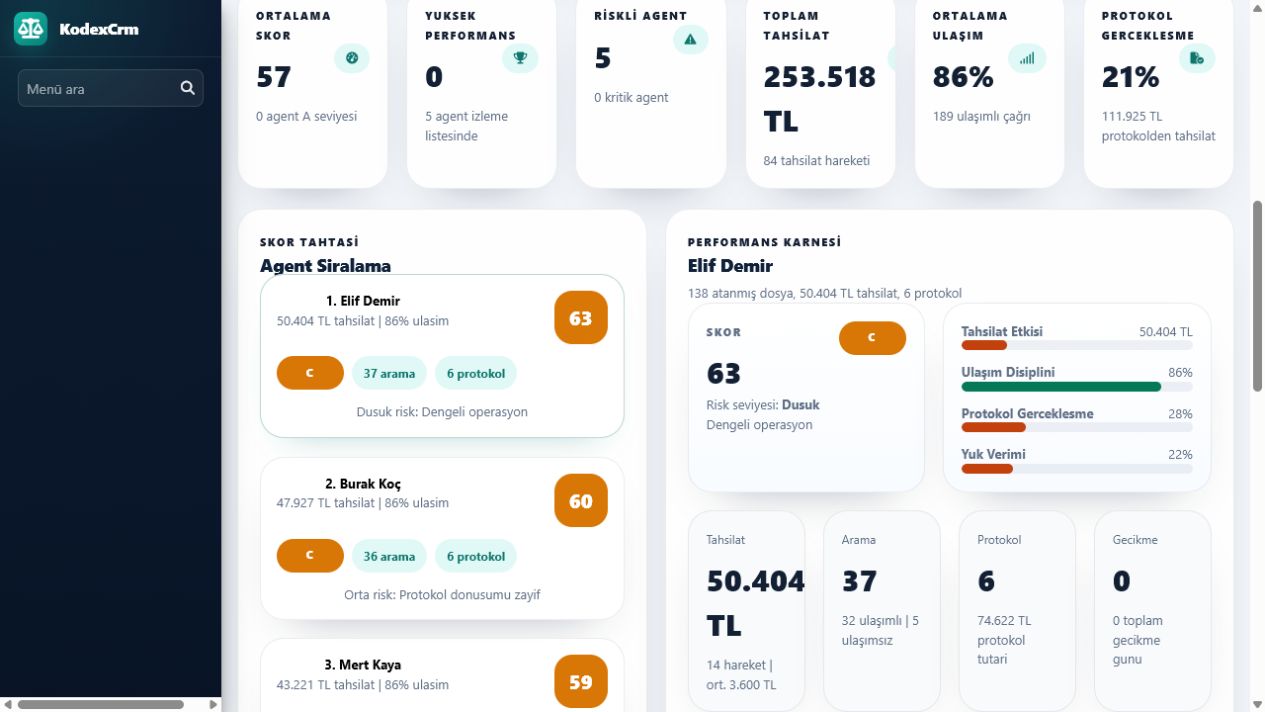Click the Gecikme 0 stat card
1265x712 pixels.
coord(1153,611)
